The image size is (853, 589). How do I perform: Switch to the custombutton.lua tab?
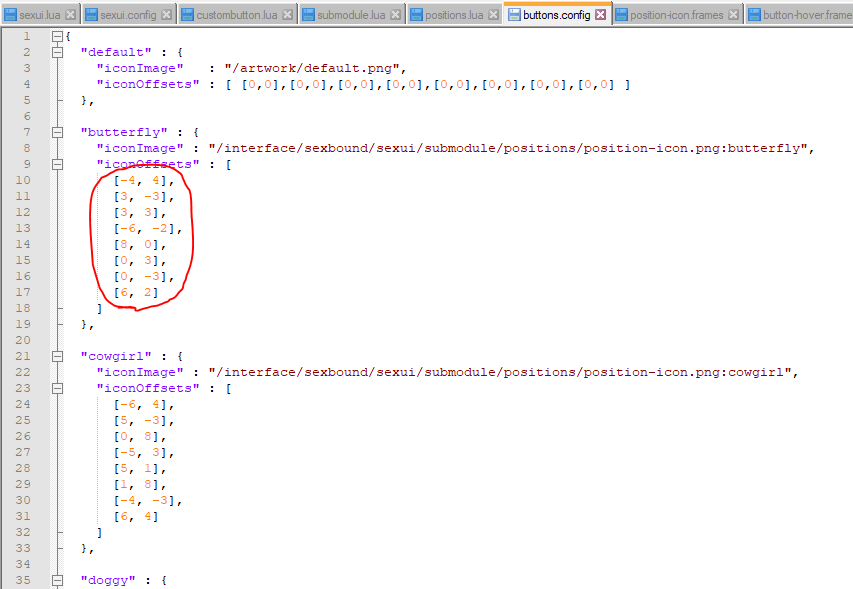pyautogui.click(x=237, y=15)
